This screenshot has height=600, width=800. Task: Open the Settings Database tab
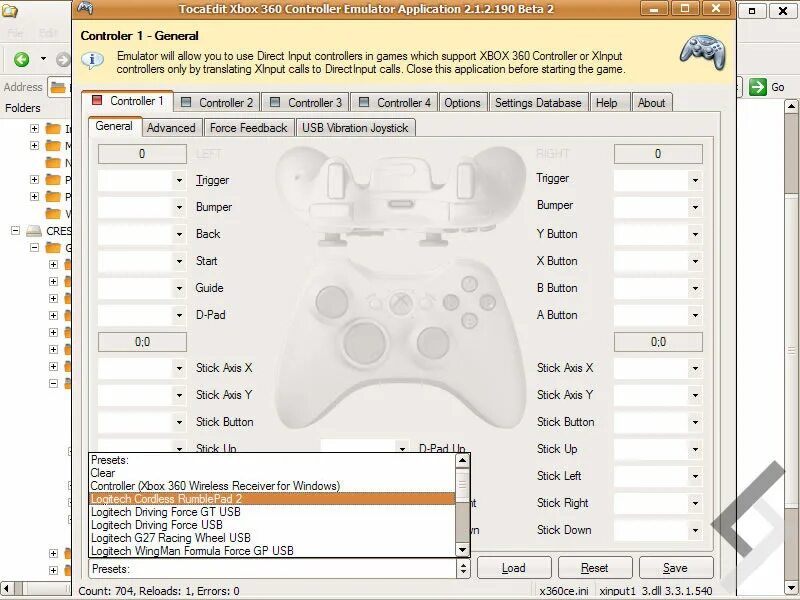(x=538, y=103)
